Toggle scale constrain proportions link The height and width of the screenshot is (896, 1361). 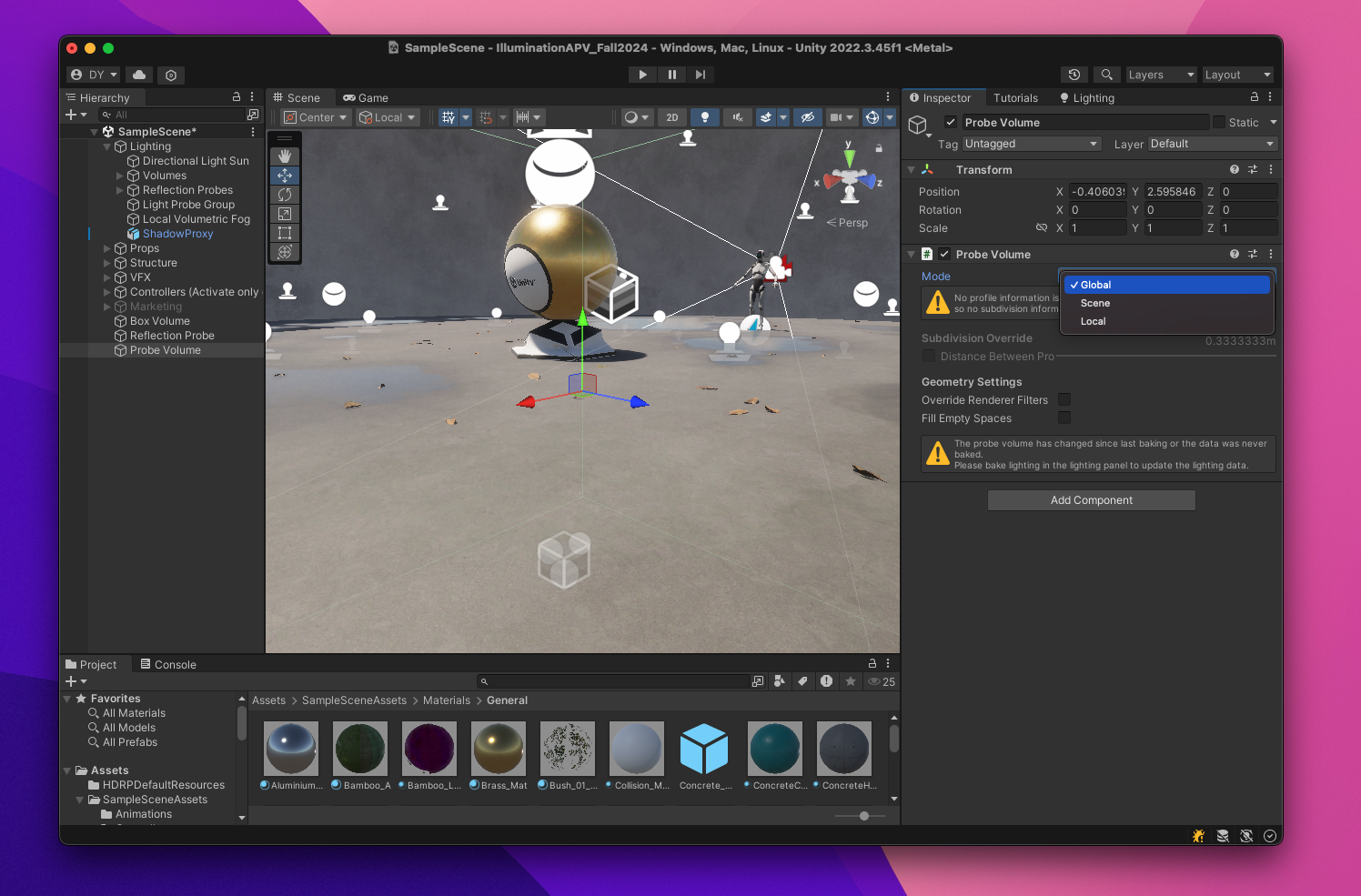(x=1042, y=227)
